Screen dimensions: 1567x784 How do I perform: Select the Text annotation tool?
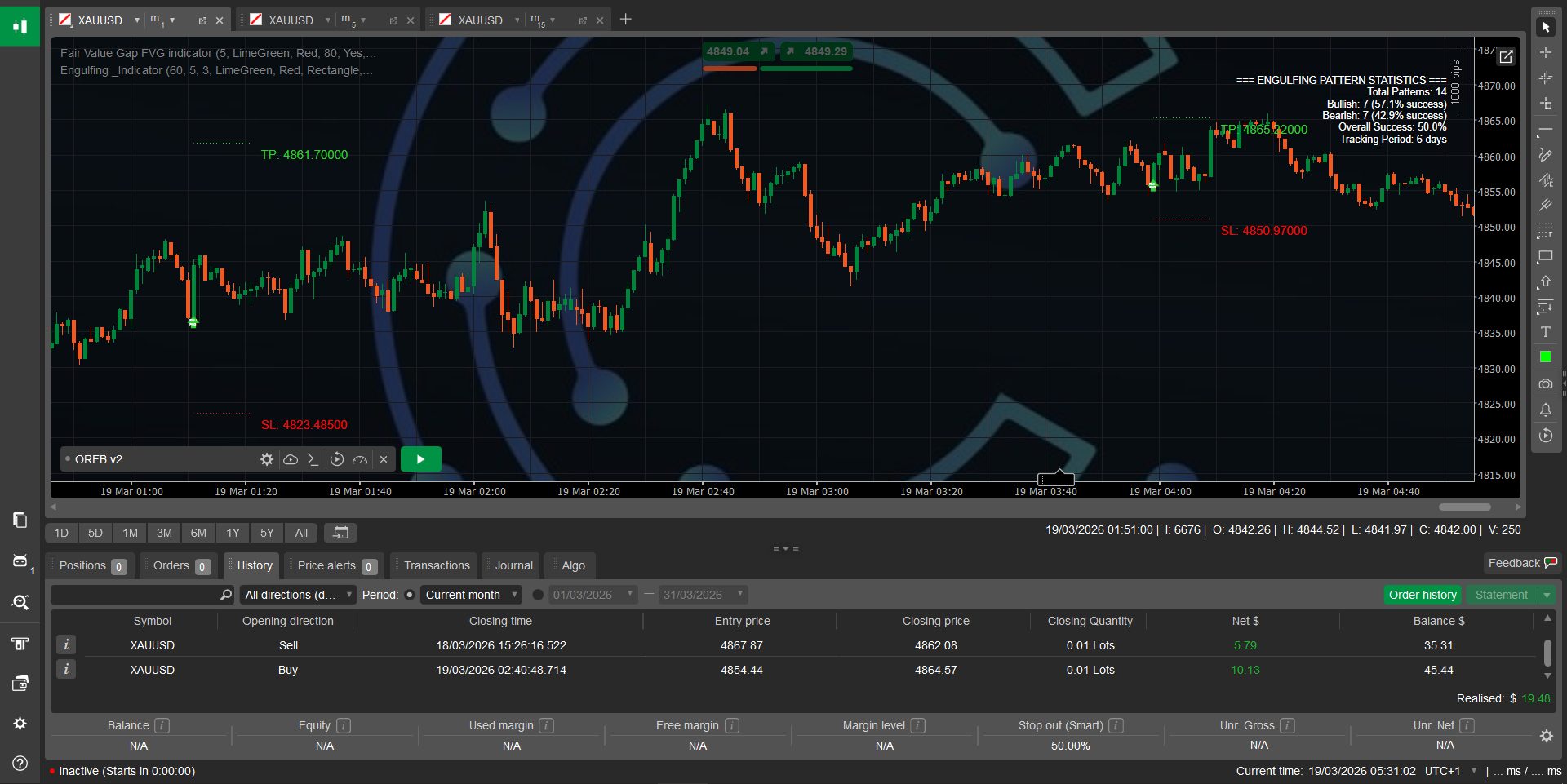(x=1546, y=332)
